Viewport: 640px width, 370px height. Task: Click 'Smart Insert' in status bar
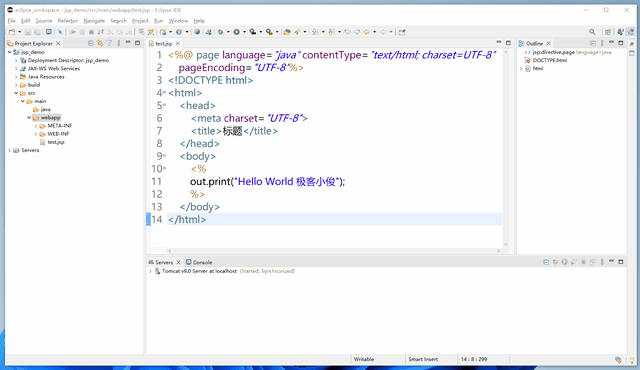pyautogui.click(x=423, y=359)
